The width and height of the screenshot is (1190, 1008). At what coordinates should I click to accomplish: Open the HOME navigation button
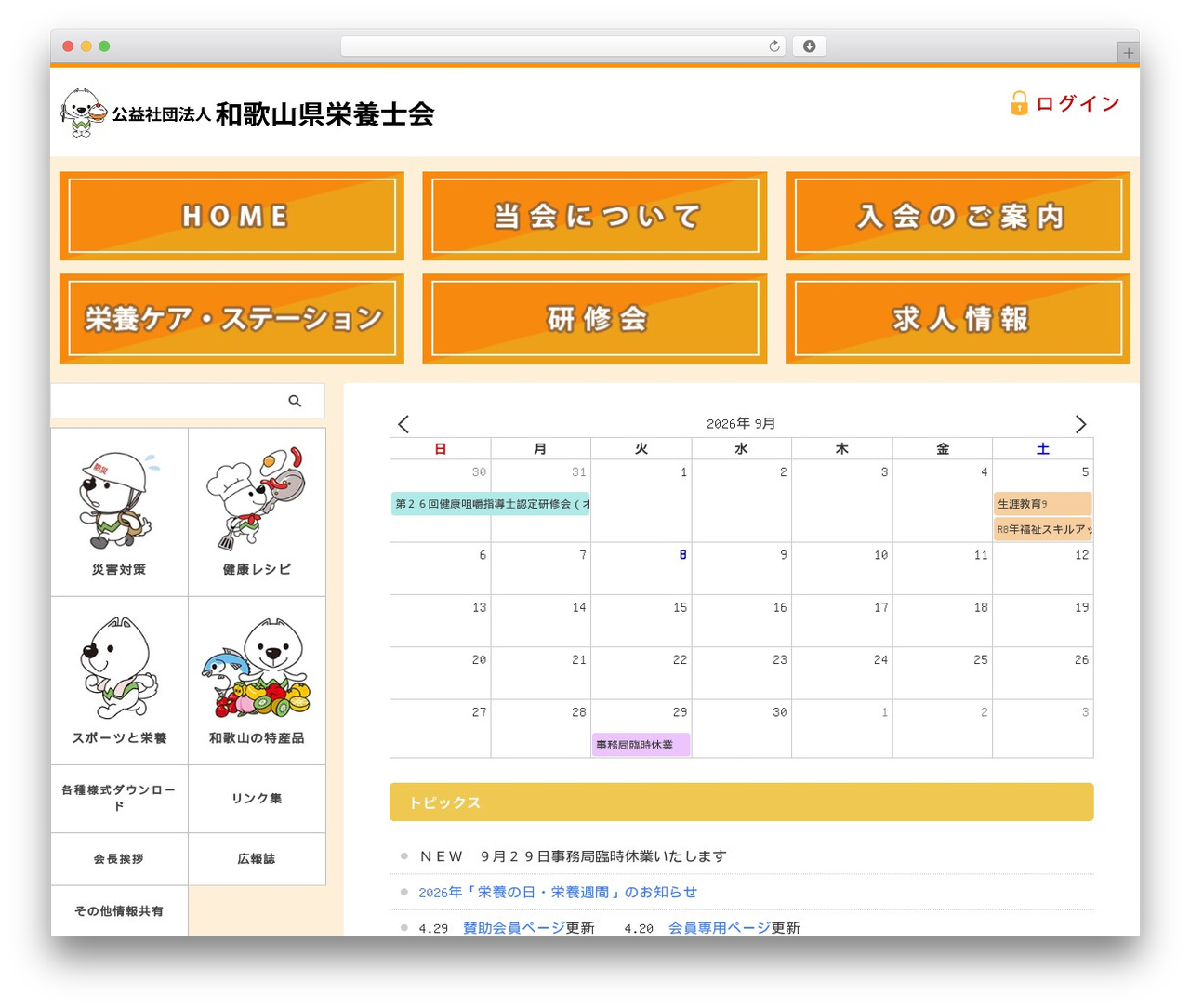[x=231, y=216]
